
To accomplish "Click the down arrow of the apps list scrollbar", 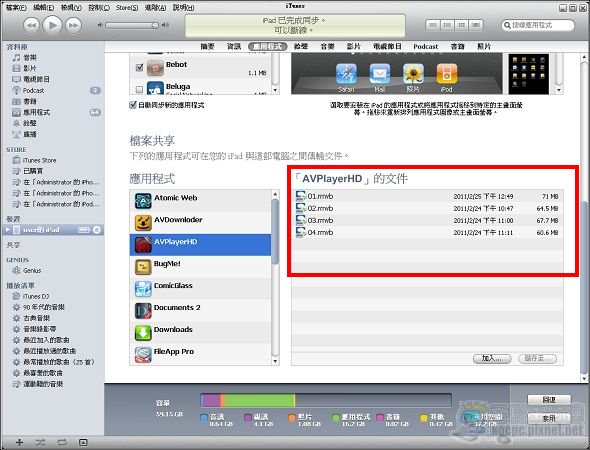I will [x=275, y=361].
